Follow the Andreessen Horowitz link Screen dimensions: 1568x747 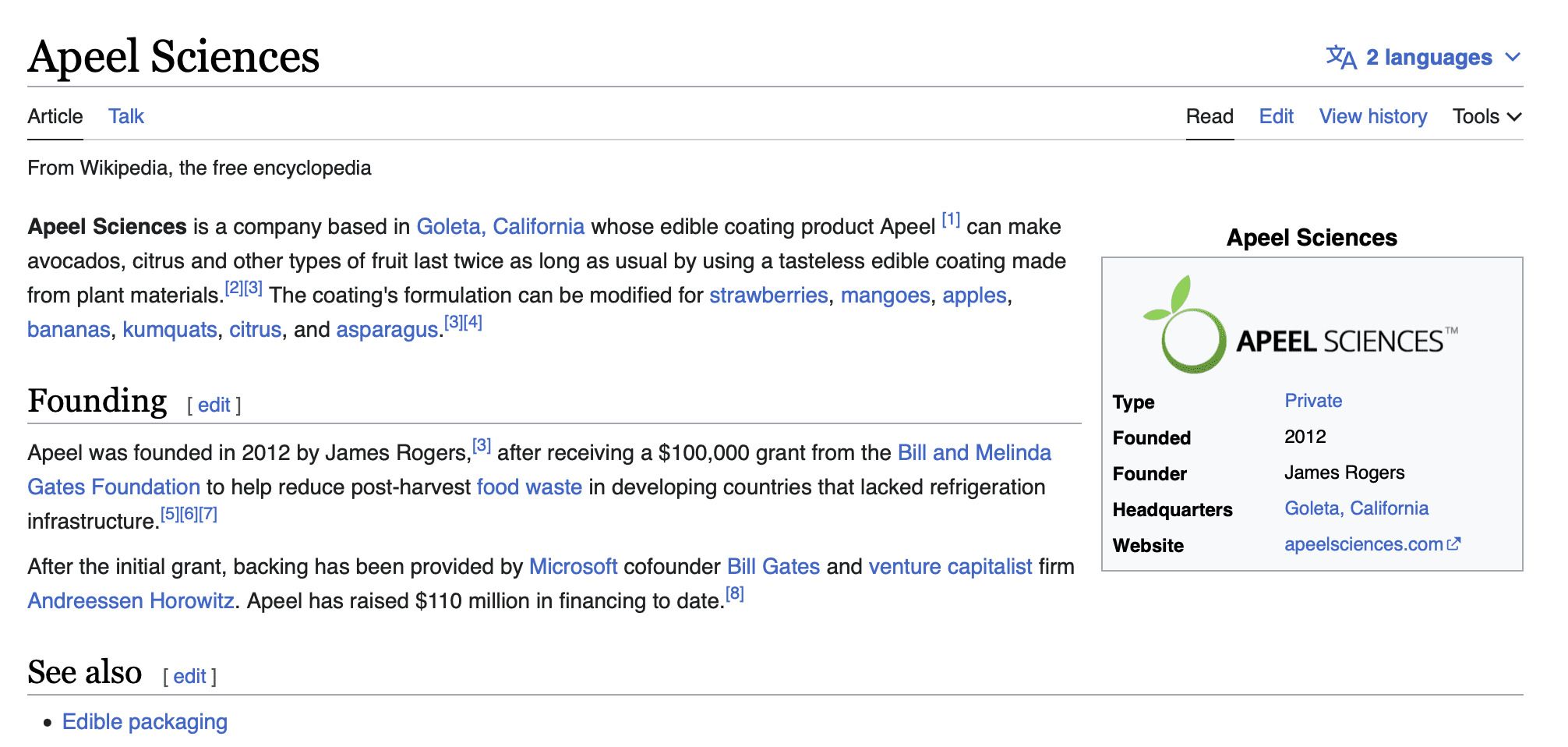(x=131, y=601)
